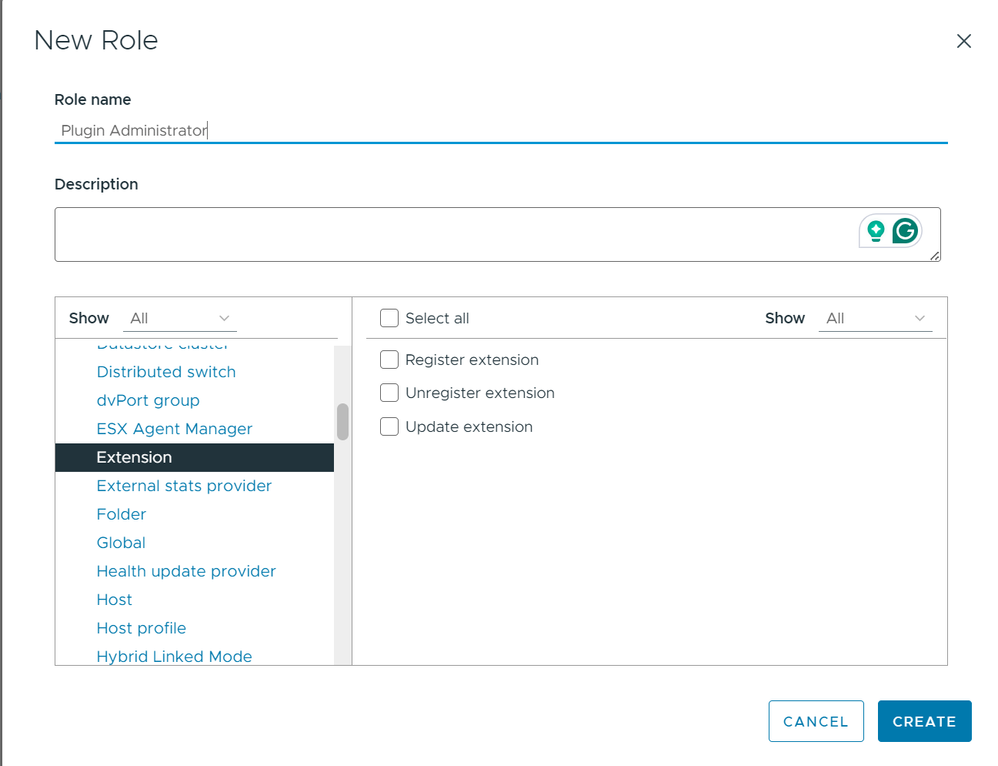Select External stats provider category

(x=184, y=486)
